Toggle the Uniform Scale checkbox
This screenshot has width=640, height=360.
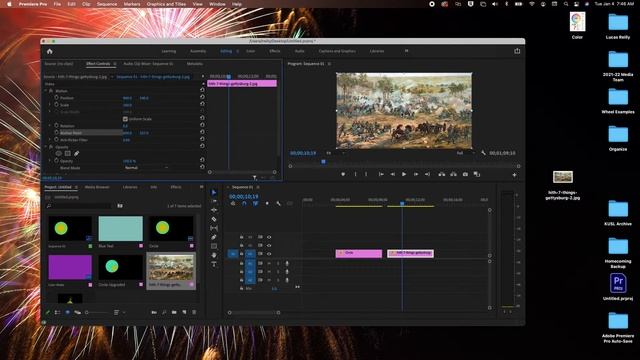click(125, 119)
